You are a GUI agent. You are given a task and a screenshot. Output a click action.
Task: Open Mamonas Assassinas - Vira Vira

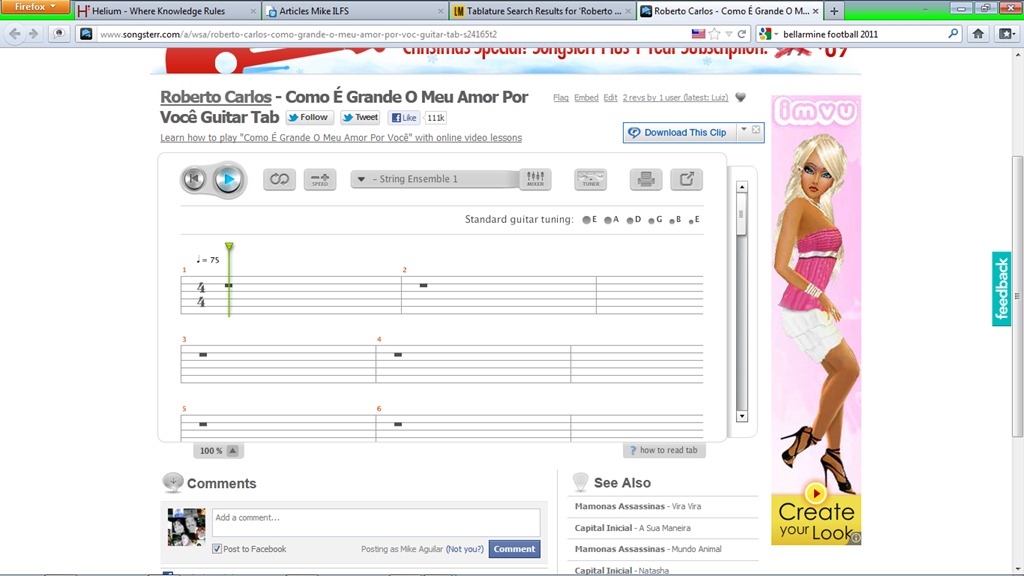point(637,506)
